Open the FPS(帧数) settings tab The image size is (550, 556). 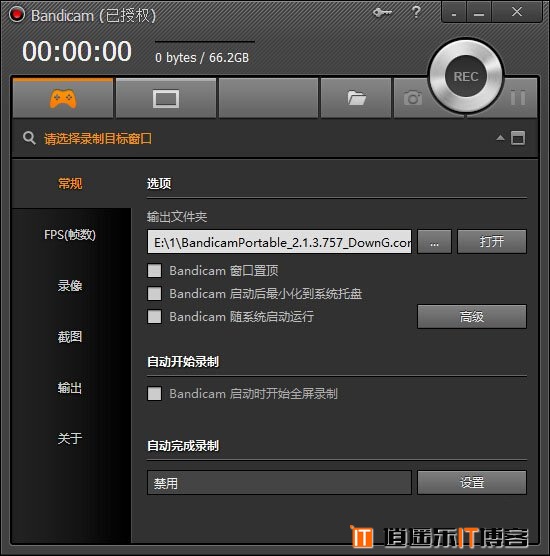(70, 234)
